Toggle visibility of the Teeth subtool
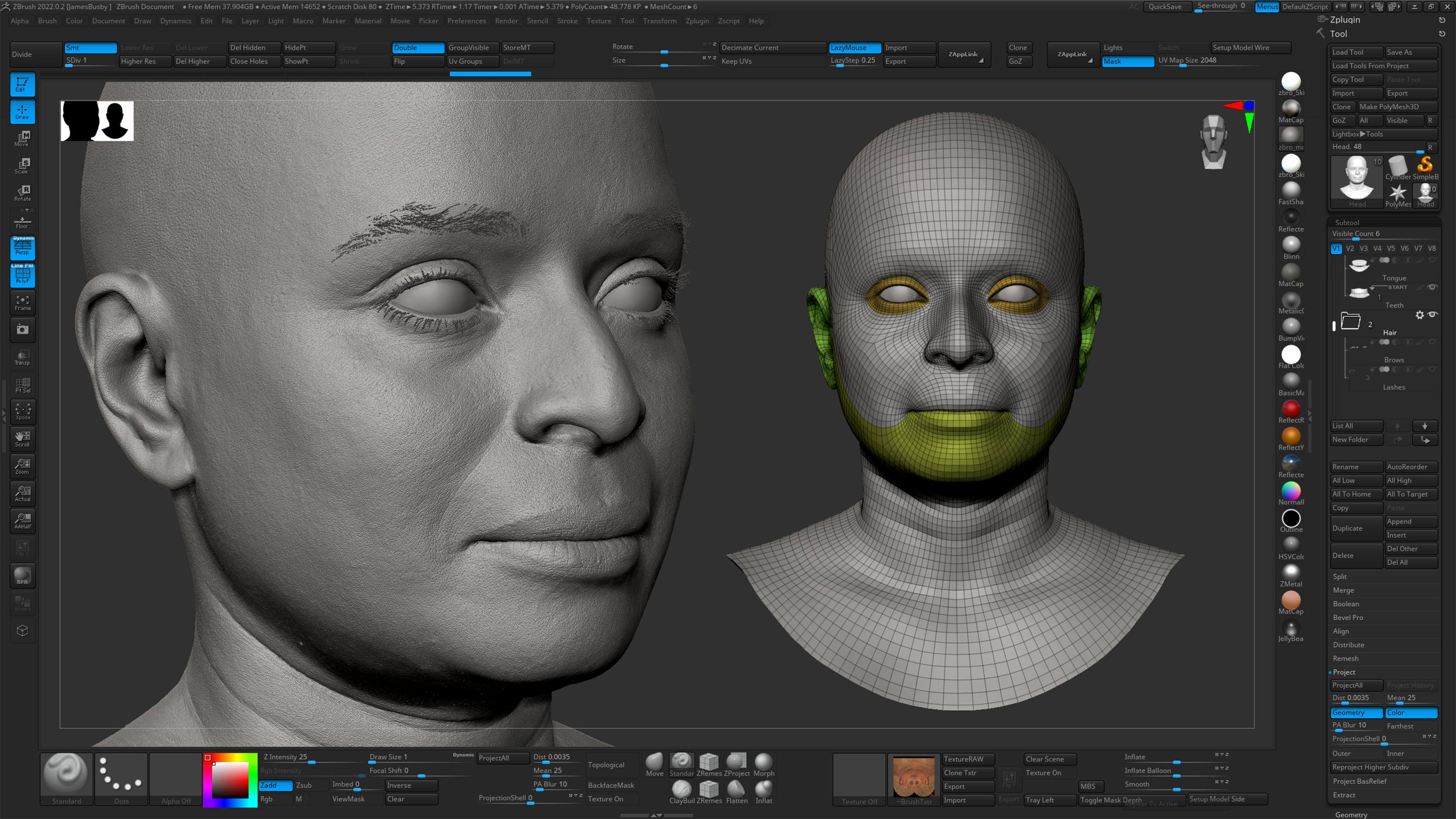This screenshot has height=819, width=1456. (x=1433, y=287)
